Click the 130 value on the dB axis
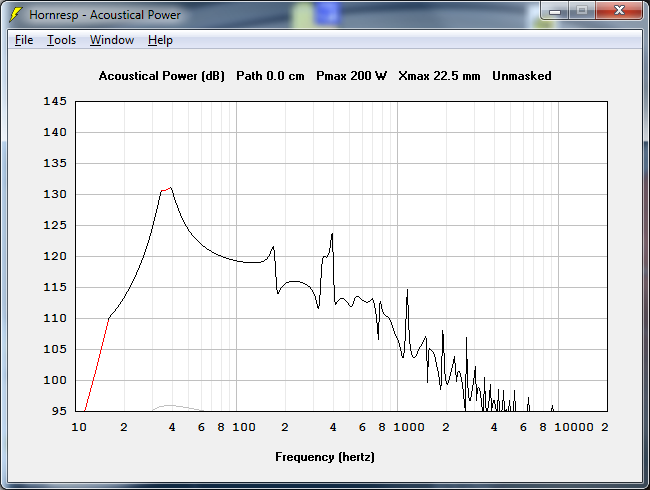 [x=55, y=194]
